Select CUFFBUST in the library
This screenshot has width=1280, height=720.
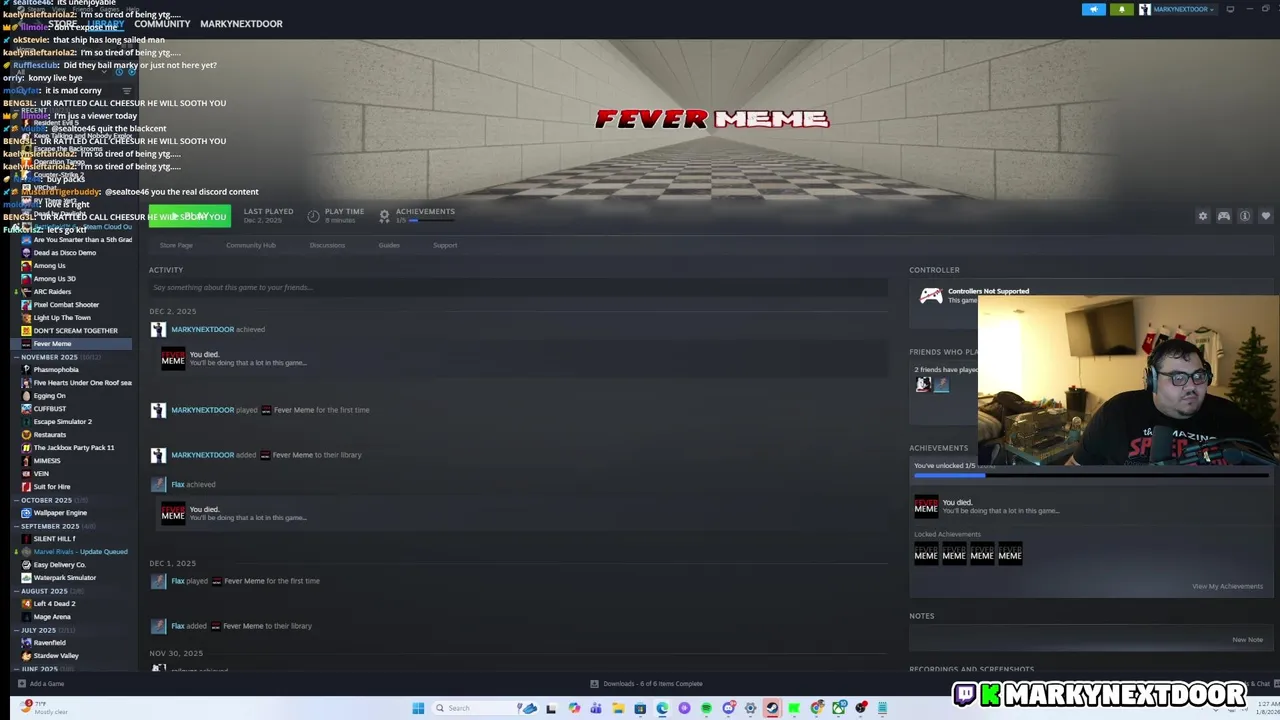click(x=50, y=409)
